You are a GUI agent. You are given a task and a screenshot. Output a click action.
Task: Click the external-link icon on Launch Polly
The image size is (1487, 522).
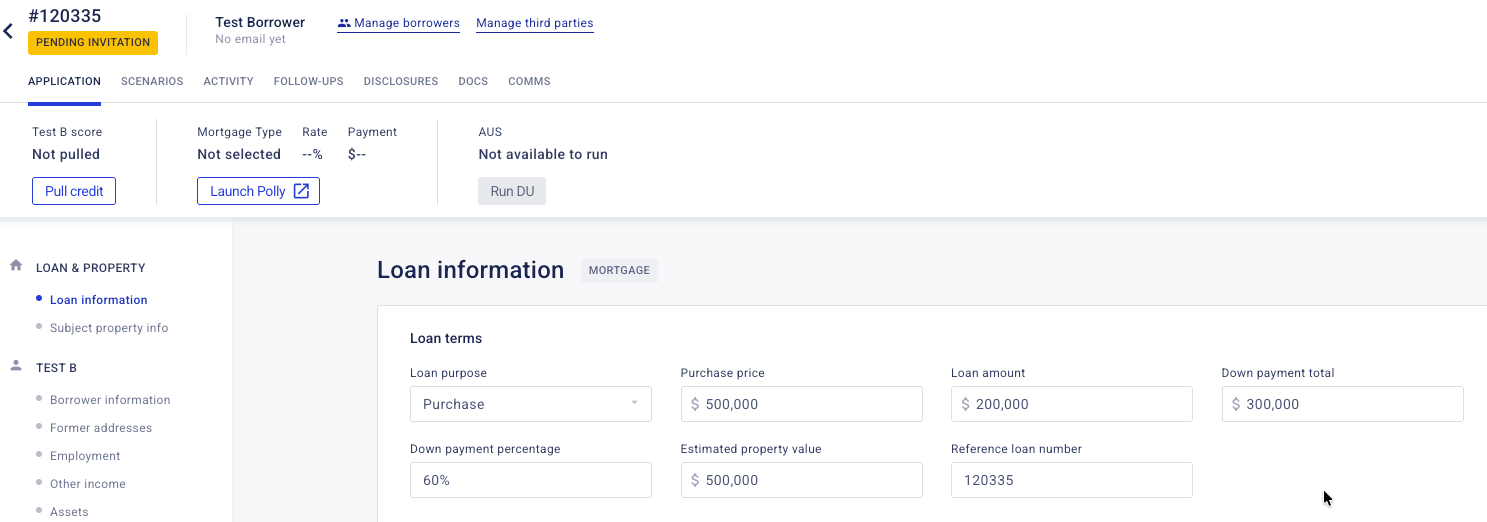[301, 191]
